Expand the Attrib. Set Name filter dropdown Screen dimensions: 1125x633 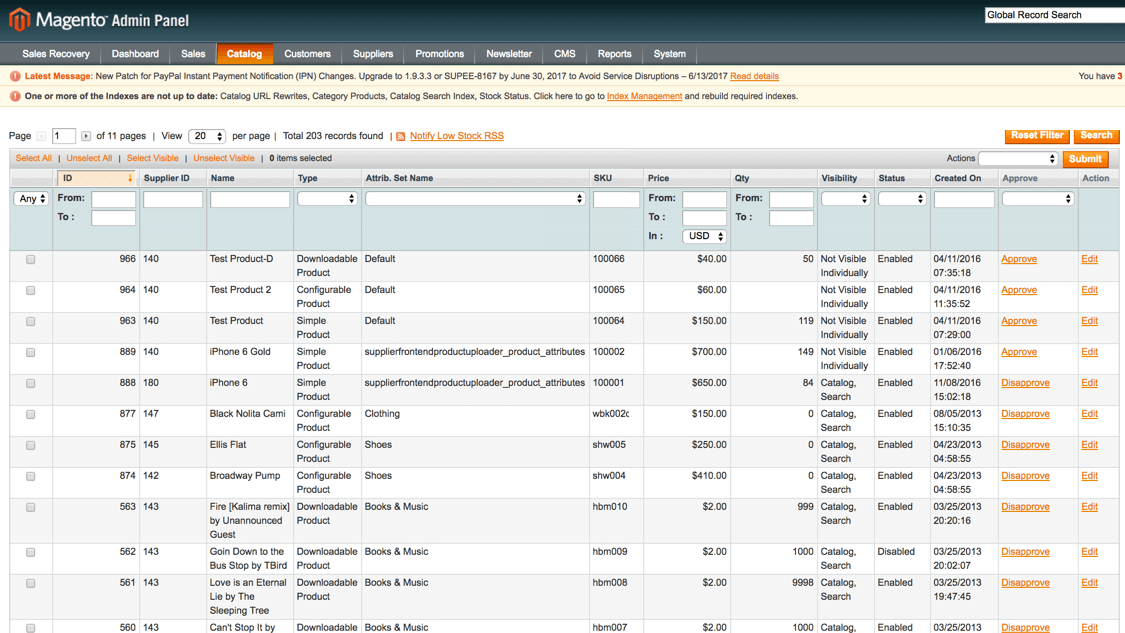[x=474, y=199]
